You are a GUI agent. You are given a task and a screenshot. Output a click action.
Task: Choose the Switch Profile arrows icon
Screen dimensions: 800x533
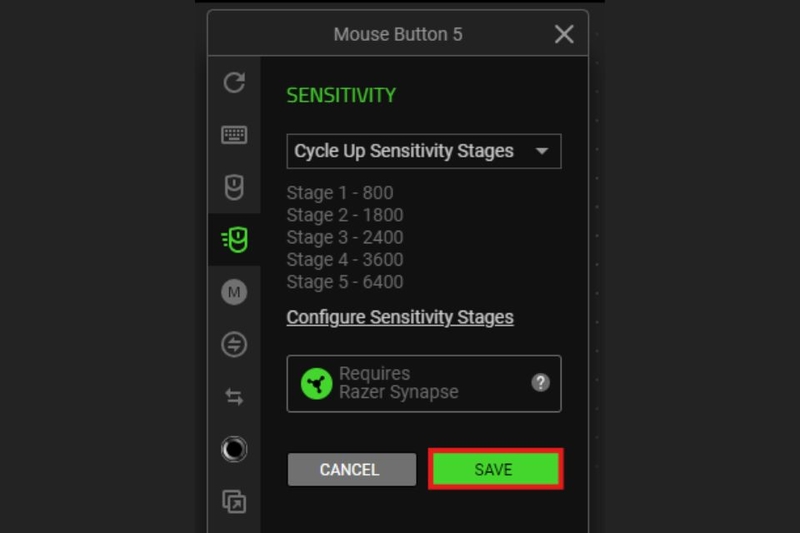coord(234,397)
